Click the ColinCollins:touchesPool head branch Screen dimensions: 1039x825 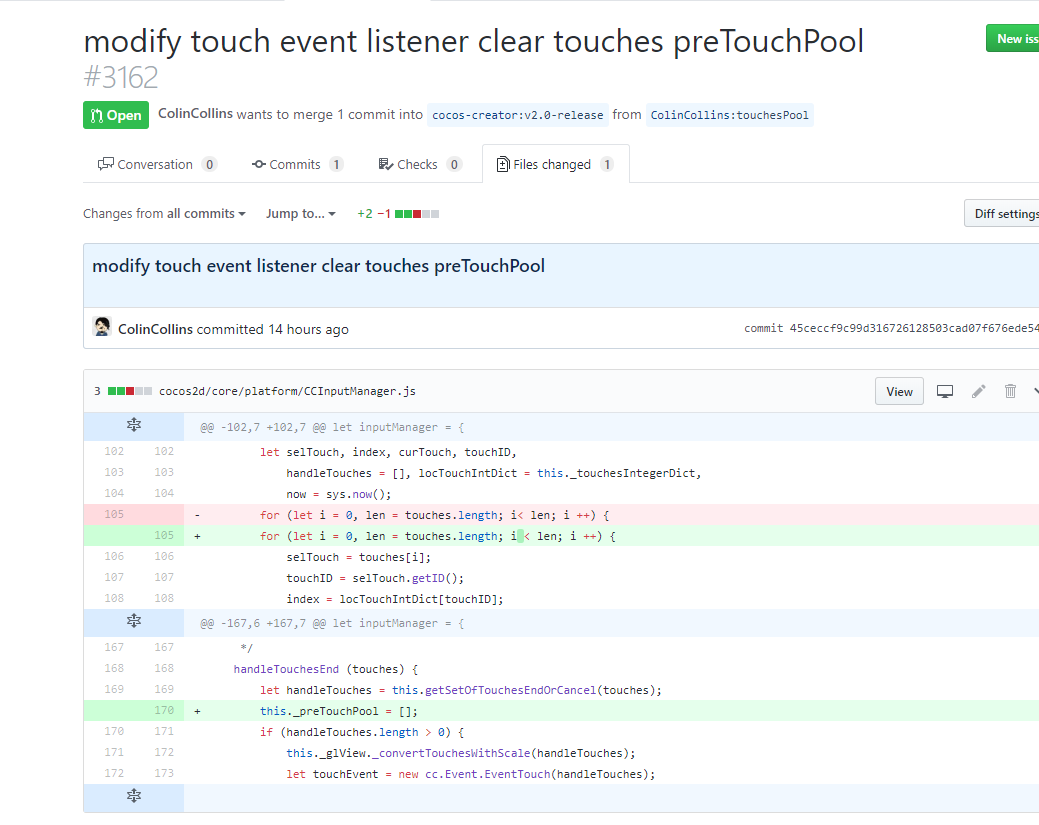[730, 115]
